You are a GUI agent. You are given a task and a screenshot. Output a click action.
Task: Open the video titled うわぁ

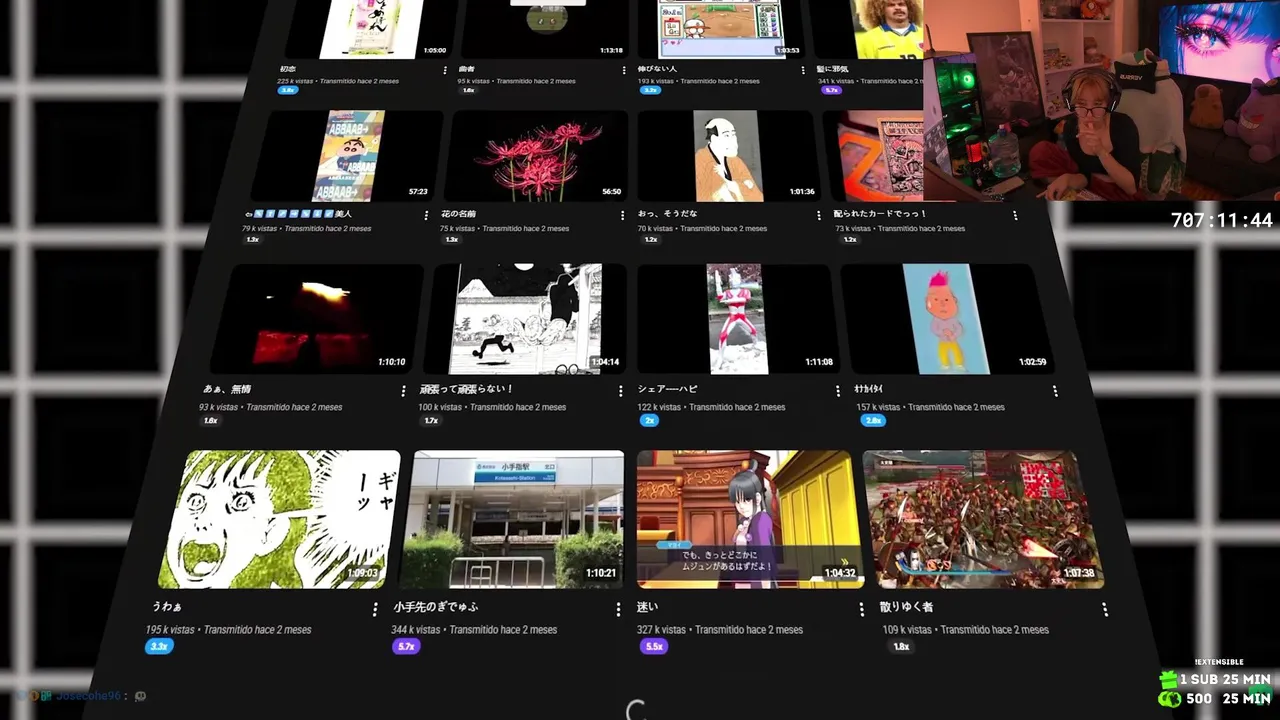click(x=166, y=607)
